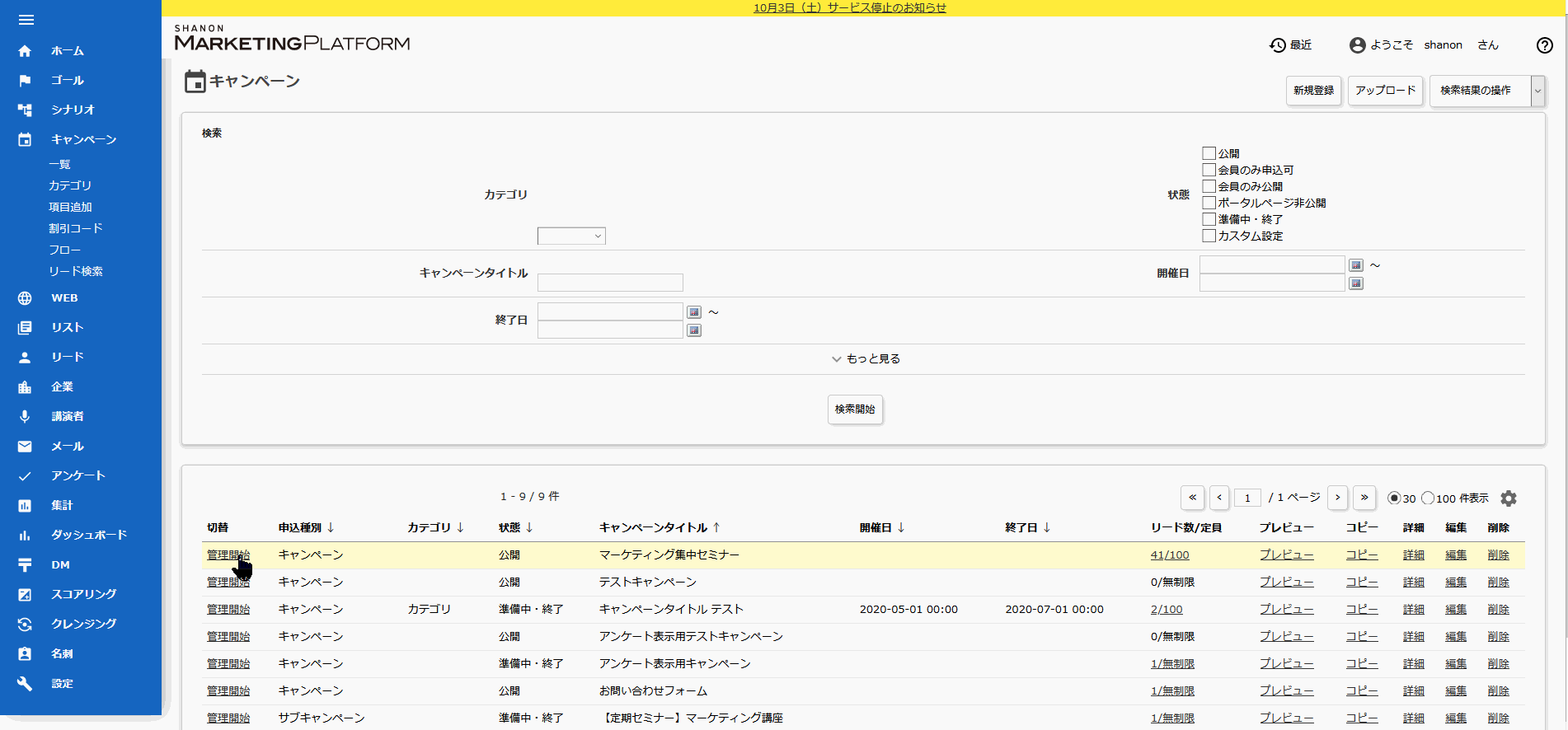Click the Scenario icon in sidebar
Screen dimensions: 1568x730
pos(25,110)
